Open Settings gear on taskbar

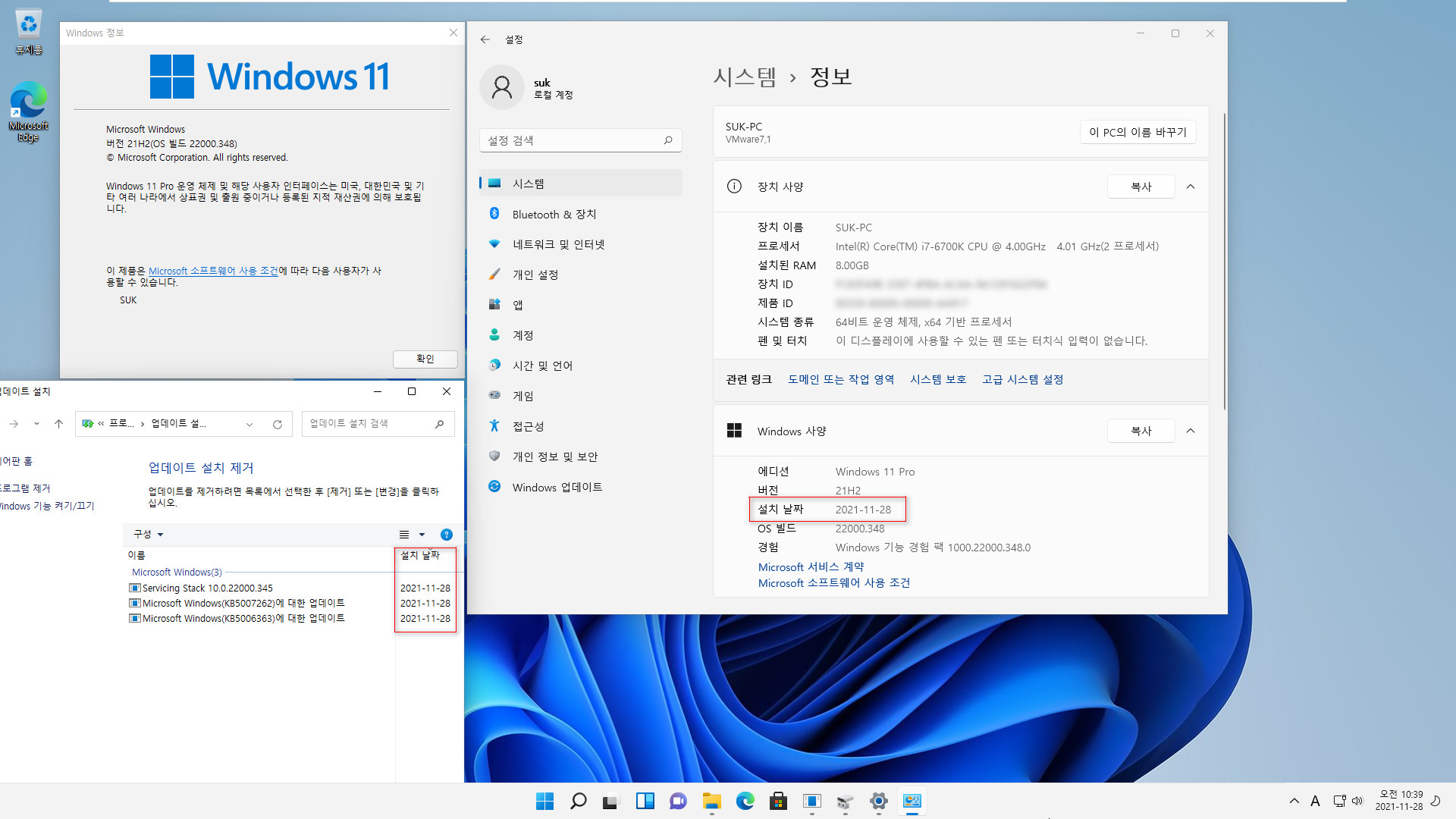[878, 801]
